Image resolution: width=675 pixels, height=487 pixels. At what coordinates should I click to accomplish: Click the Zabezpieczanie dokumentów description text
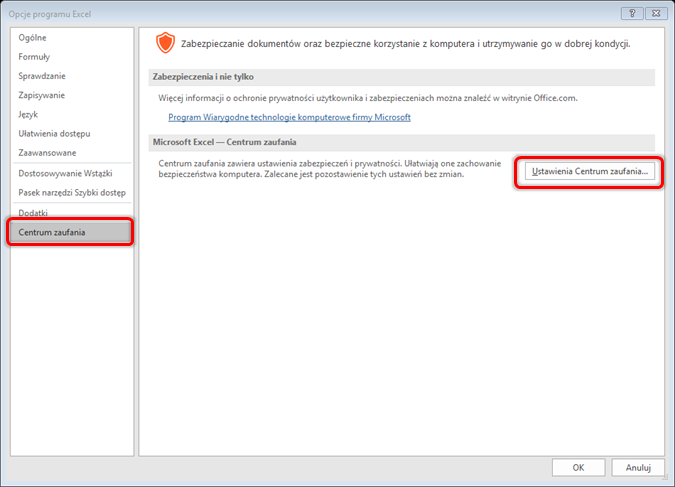406,44
